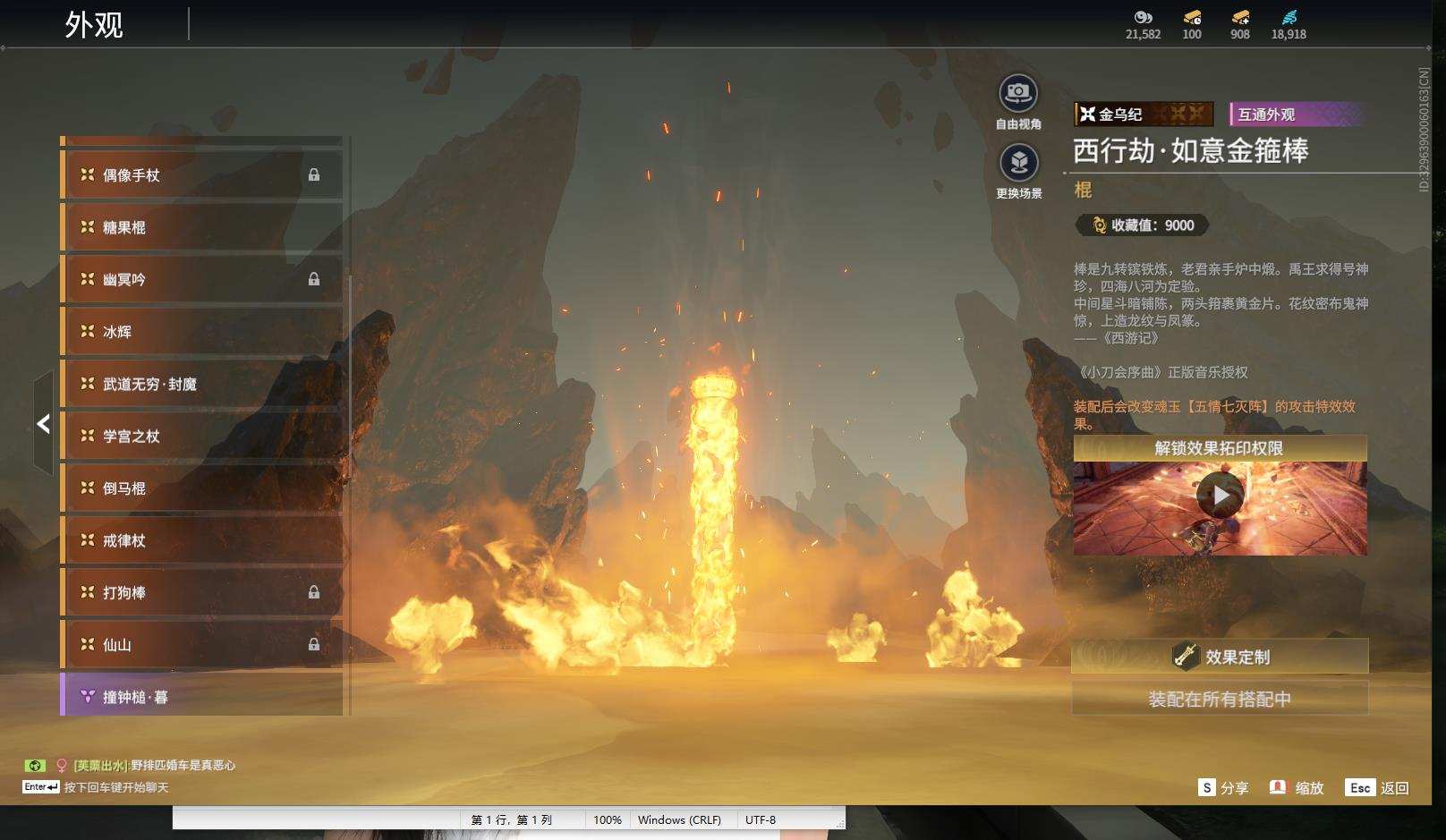Click lock icon on 仙山 row
Image resolution: width=1446 pixels, height=840 pixels.
click(x=314, y=644)
